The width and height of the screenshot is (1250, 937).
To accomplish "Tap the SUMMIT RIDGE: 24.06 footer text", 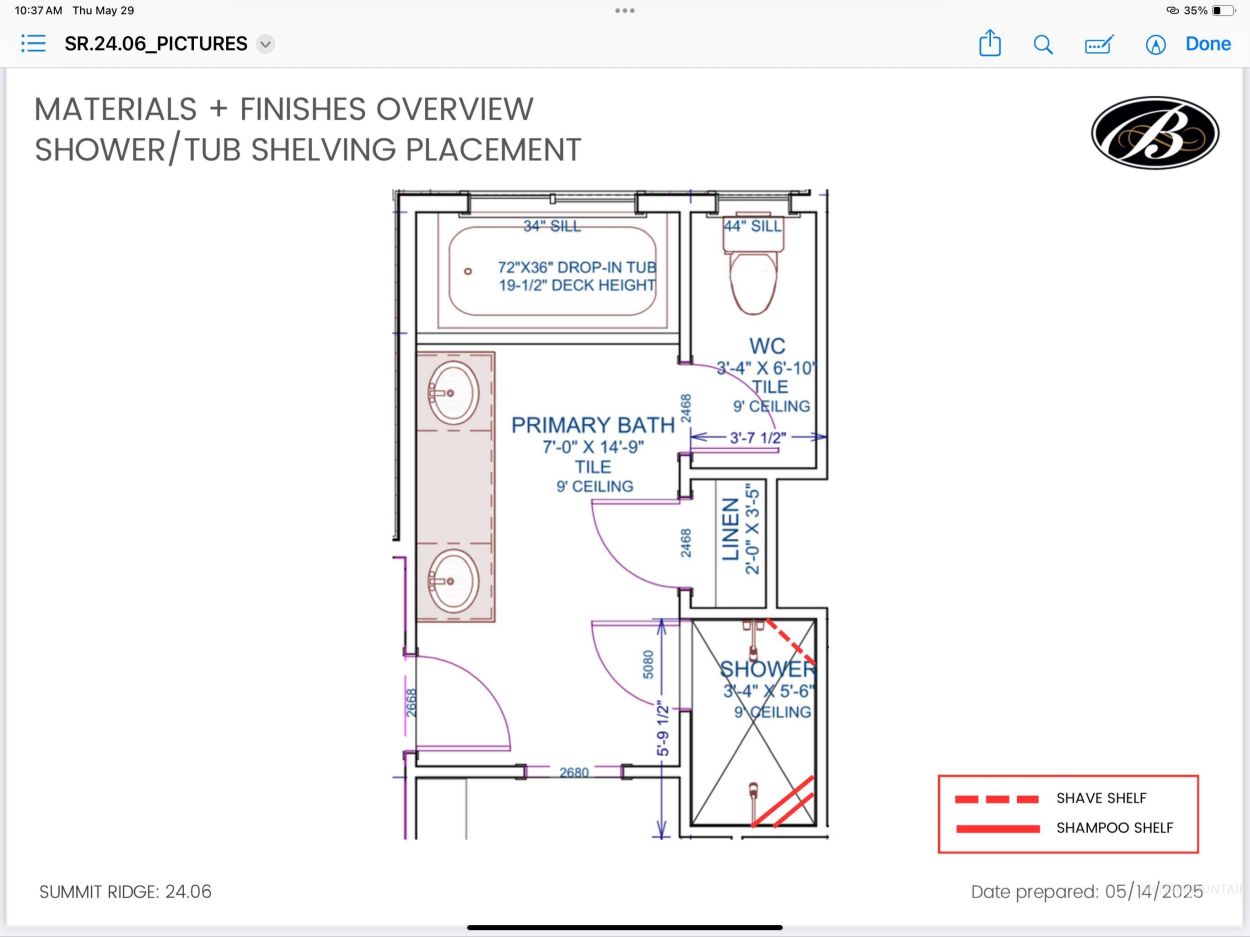I will point(126,892).
